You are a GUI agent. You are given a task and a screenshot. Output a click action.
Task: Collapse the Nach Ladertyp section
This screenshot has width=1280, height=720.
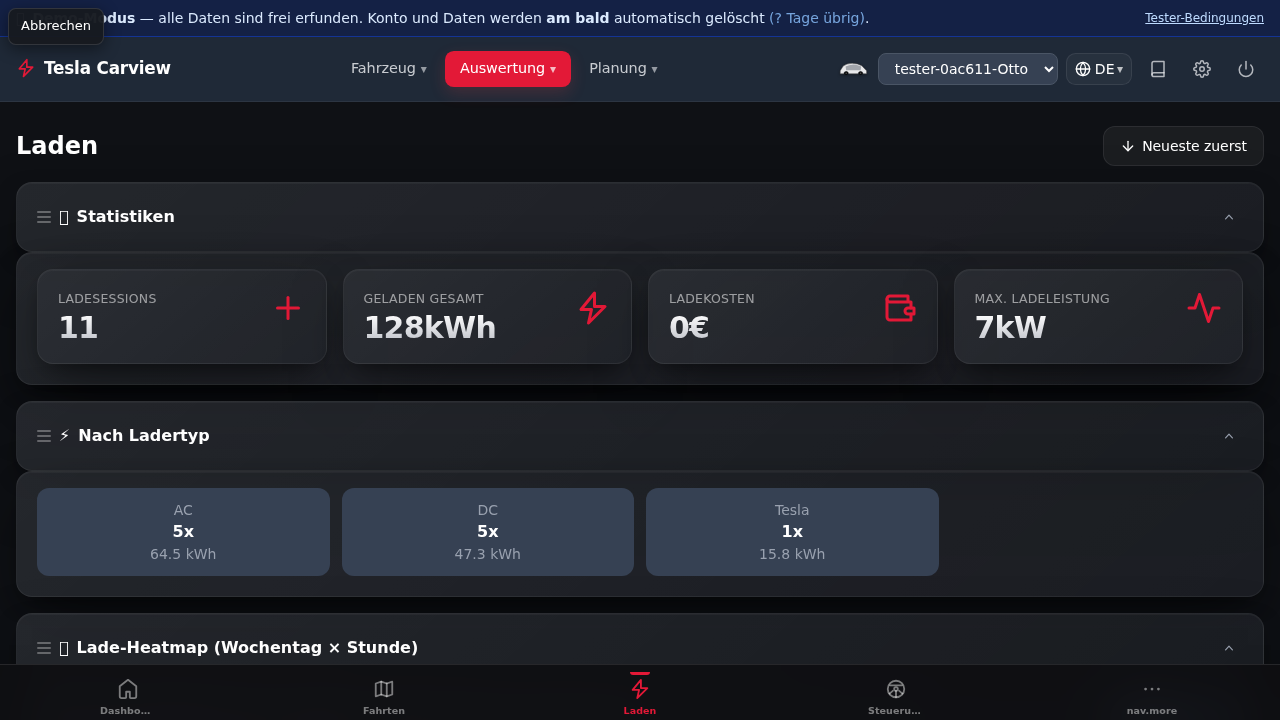[x=1229, y=436]
